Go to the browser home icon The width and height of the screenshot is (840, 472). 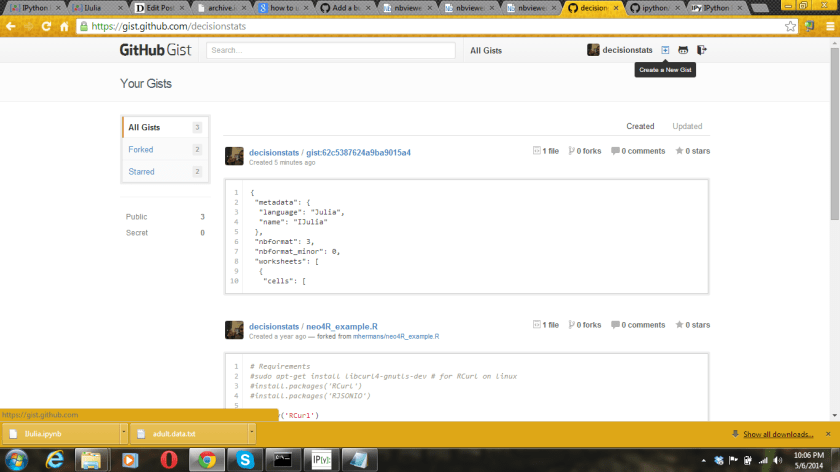click(64, 26)
